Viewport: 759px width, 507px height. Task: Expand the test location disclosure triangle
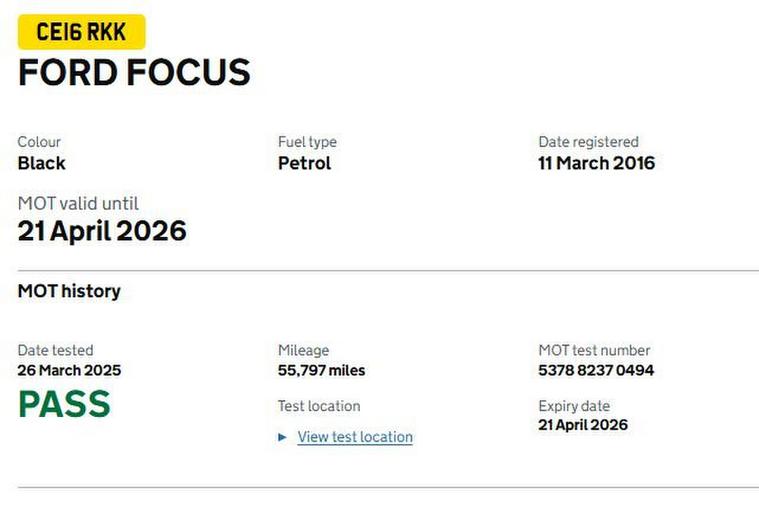283,437
